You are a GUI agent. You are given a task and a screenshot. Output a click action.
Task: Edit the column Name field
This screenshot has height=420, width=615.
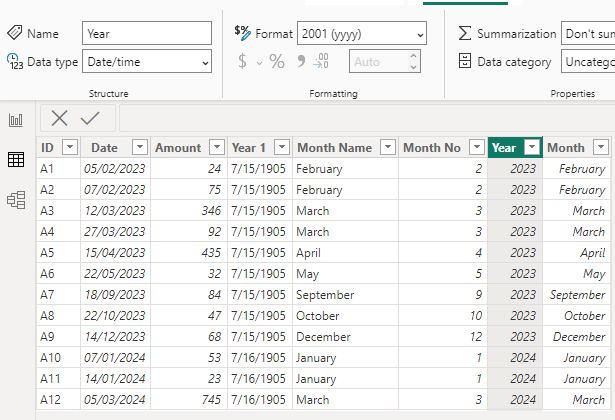click(x=147, y=33)
